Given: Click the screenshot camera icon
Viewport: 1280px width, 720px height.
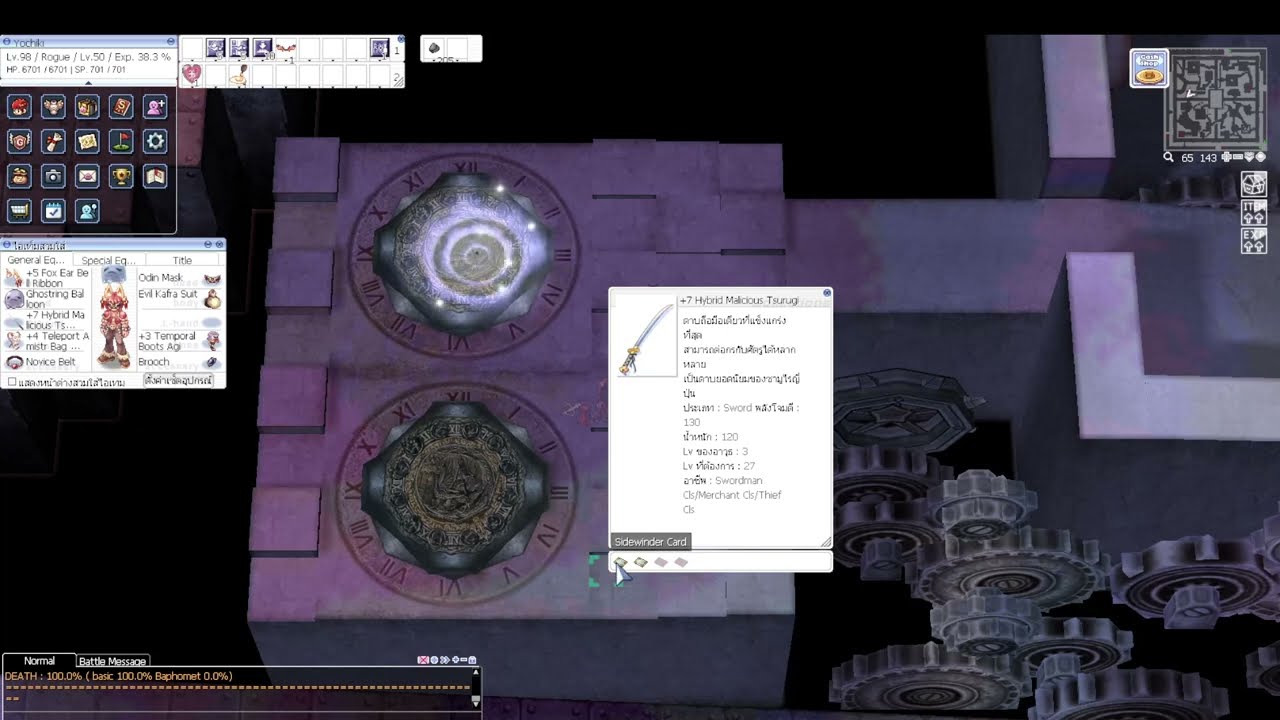Looking at the screenshot, I should tap(53, 176).
